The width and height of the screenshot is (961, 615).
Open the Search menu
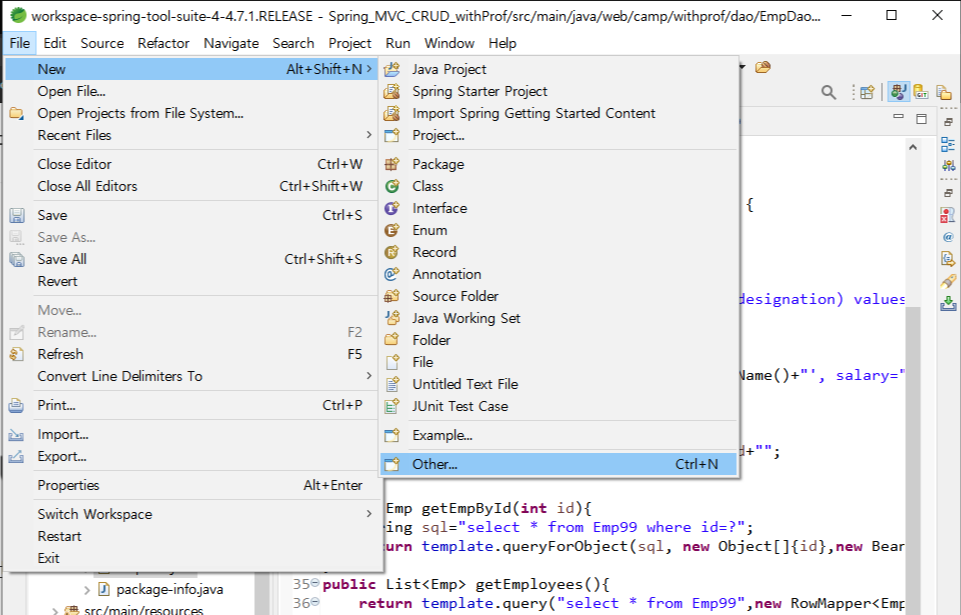[x=294, y=44]
